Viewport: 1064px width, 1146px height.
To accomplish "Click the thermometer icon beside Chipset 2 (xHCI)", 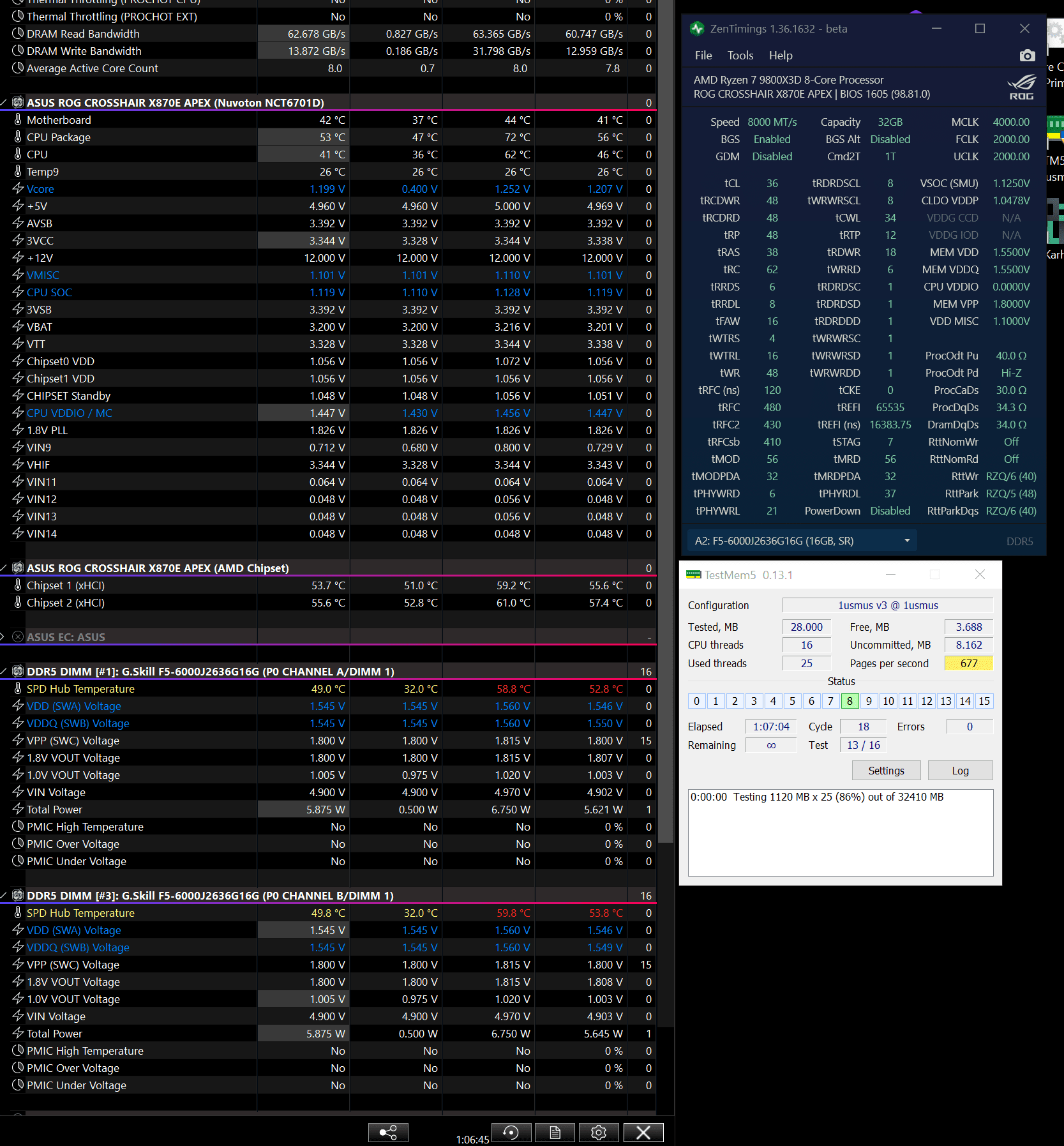I will [18, 602].
